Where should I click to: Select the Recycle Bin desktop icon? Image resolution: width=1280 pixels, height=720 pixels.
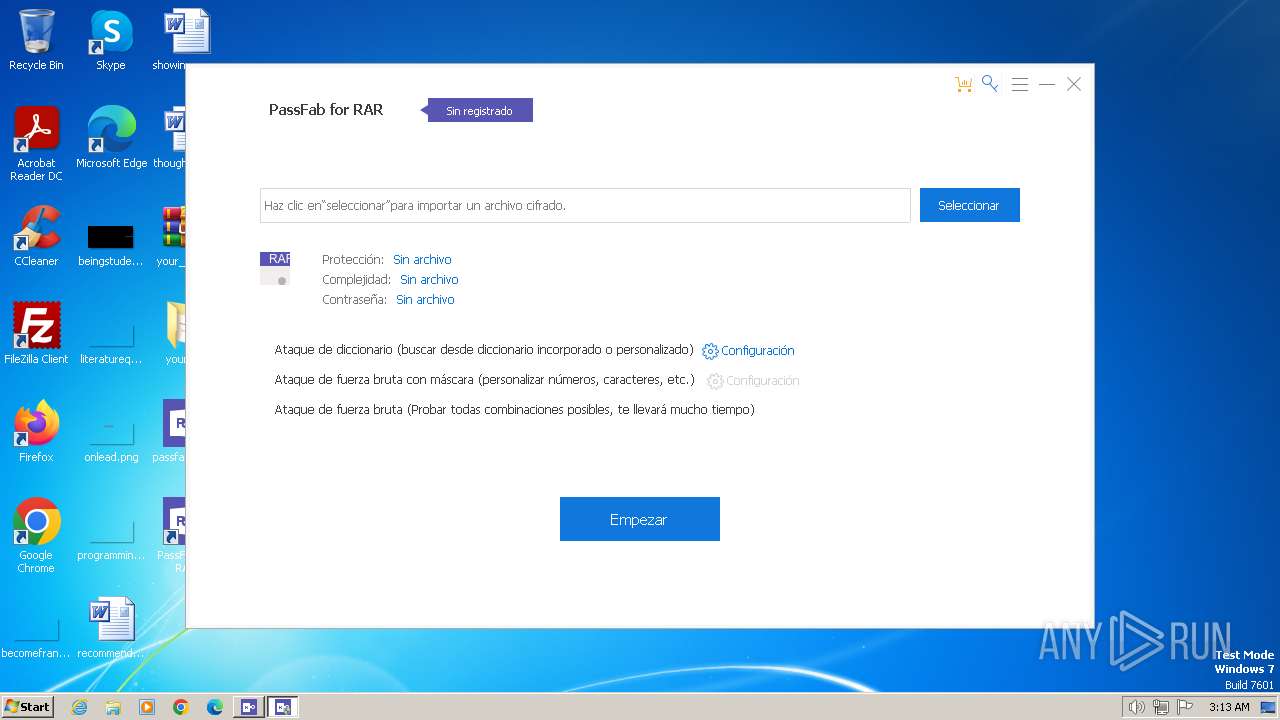tap(36, 41)
